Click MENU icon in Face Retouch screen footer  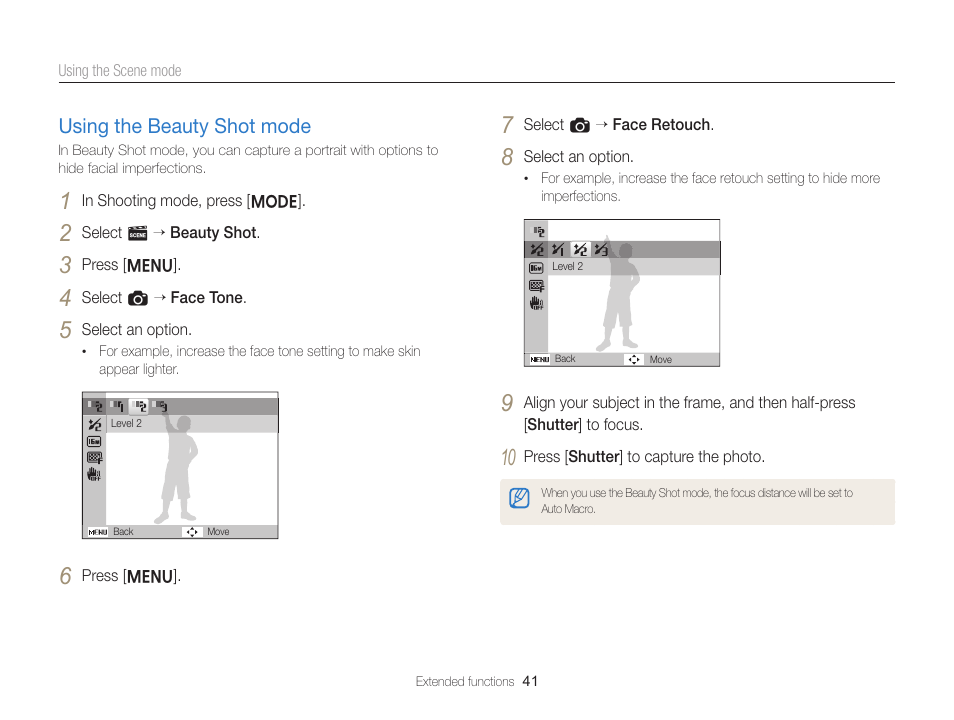coord(540,360)
